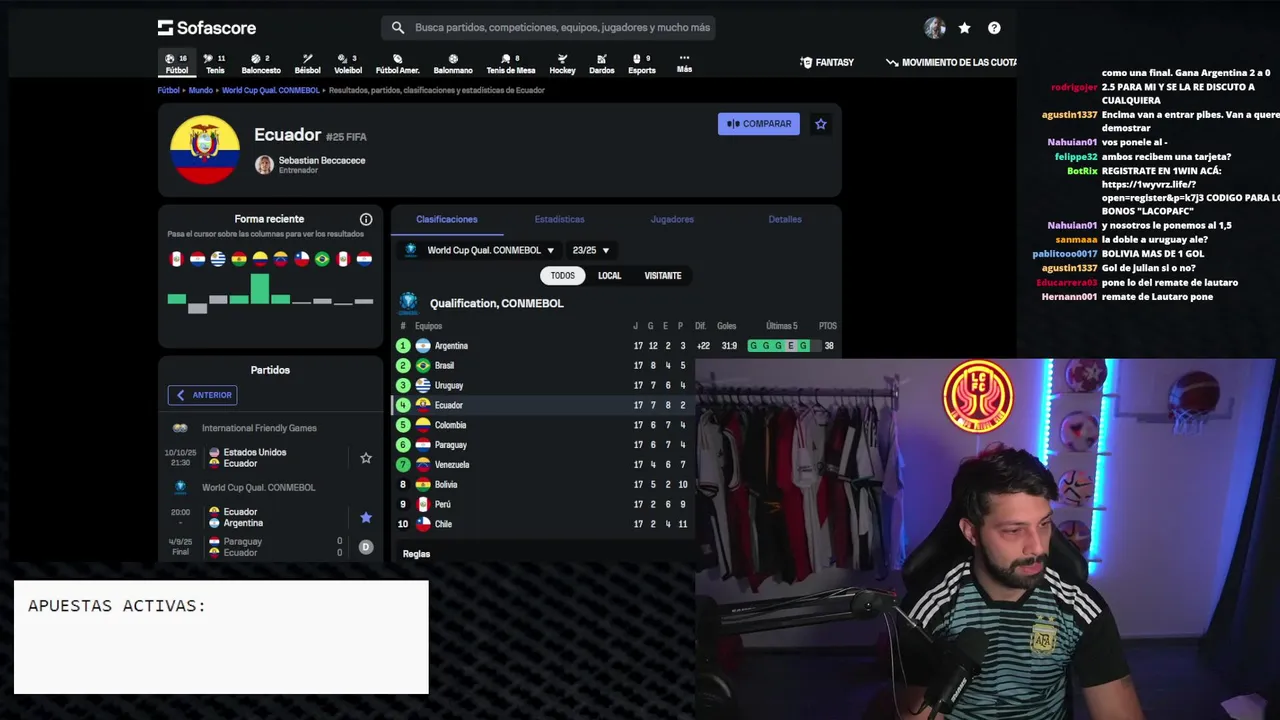Follow the Mundo breadcrumb link
Viewport: 1280px width, 720px height.
[x=200, y=90]
